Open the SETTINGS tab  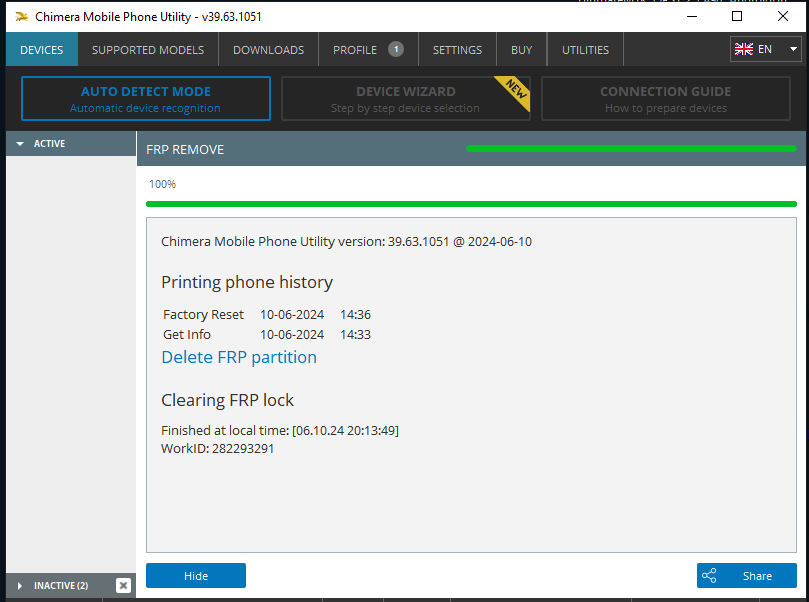[x=457, y=50]
